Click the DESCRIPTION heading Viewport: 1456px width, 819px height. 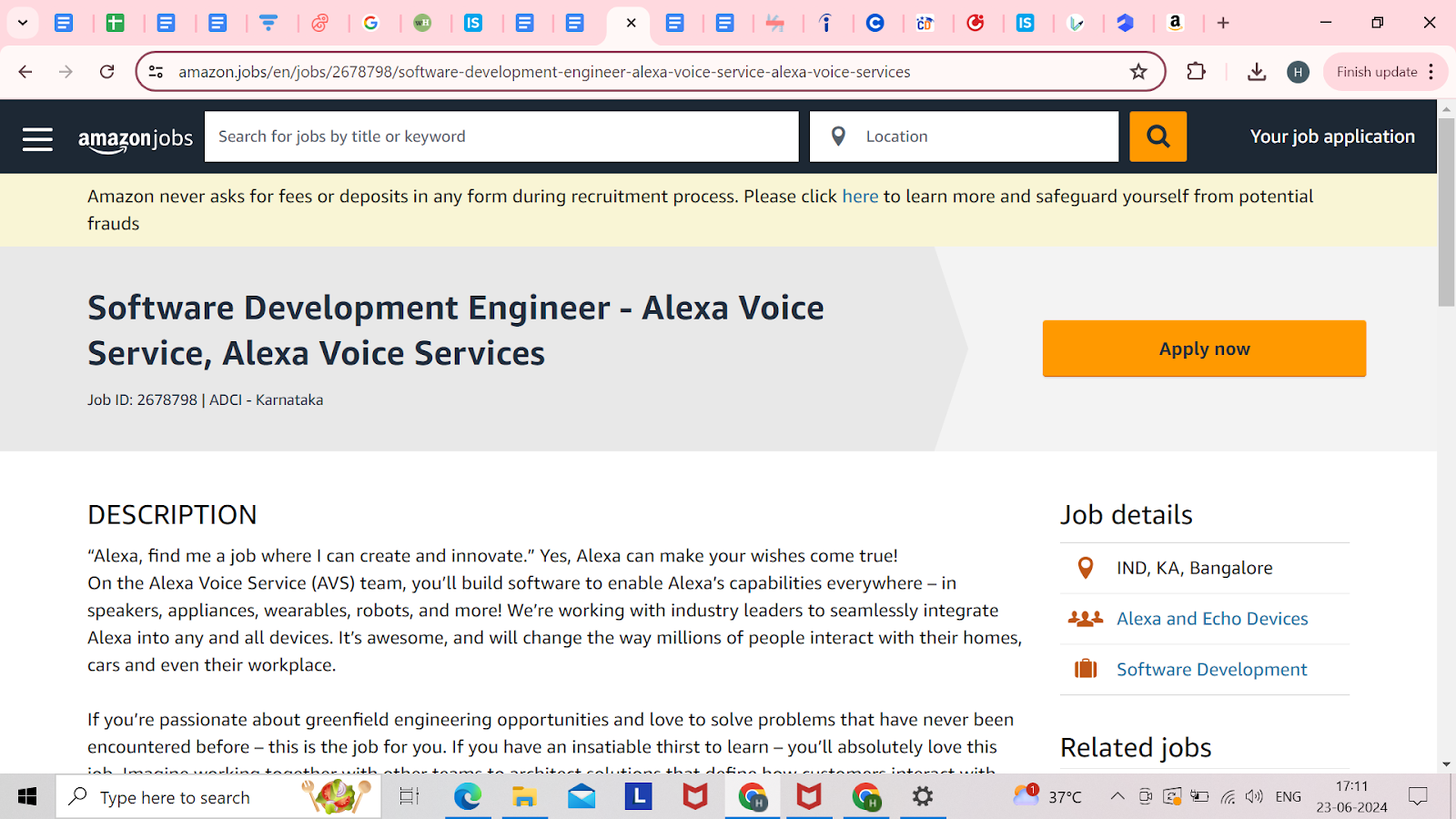(x=172, y=515)
